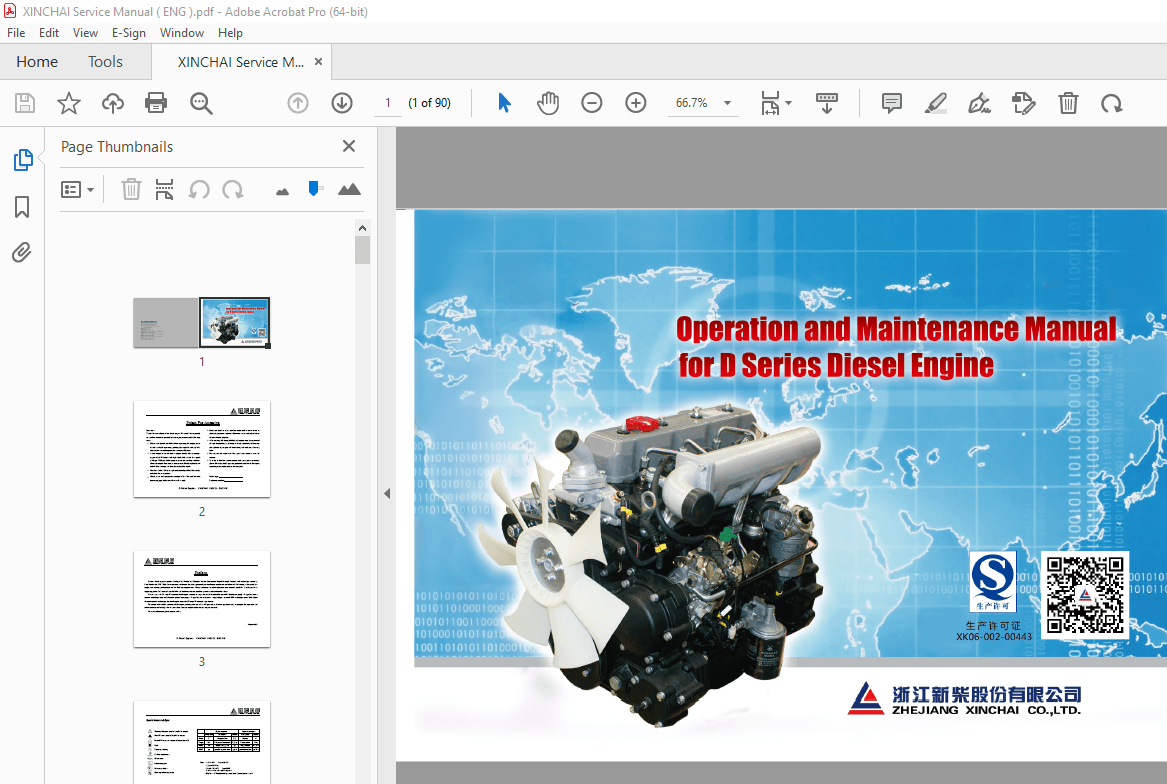Close the Page Thumbnails panel
This screenshot has width=1167, height=784.
pyautogui.click(x=348, y=146)
